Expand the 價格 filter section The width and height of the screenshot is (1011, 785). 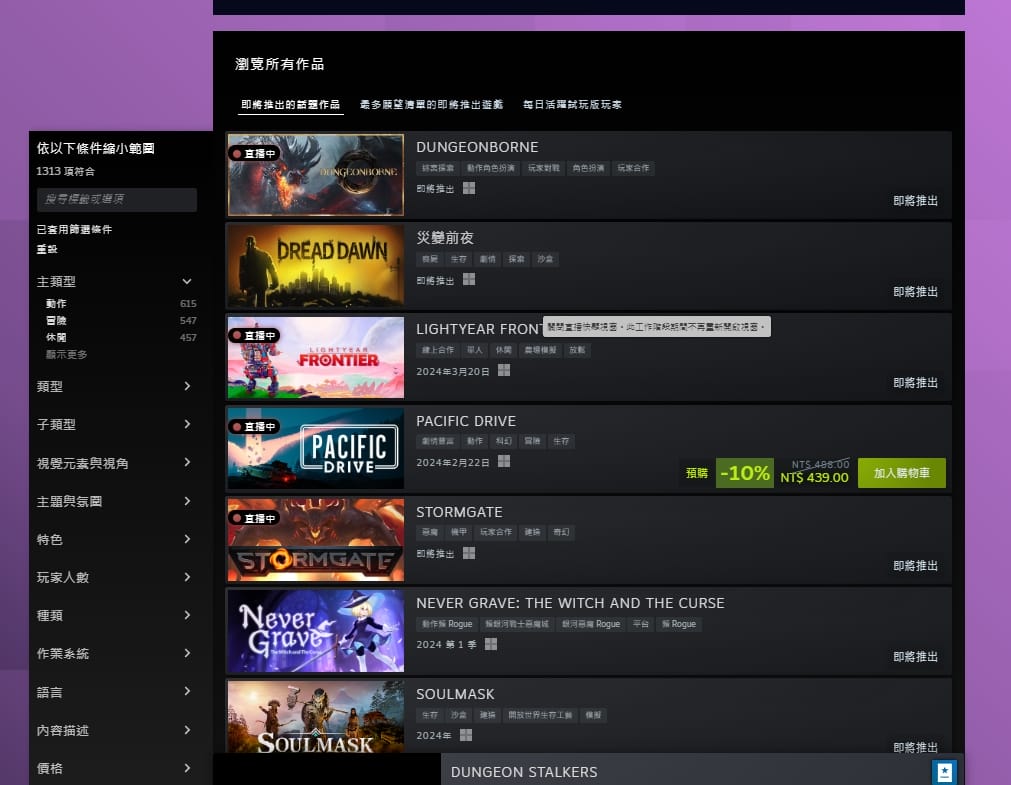(x=187, y=768)
